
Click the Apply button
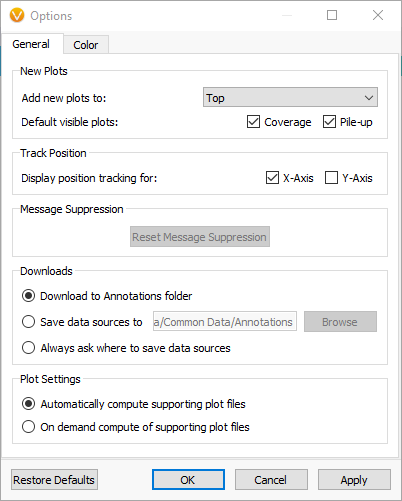[x=354, y=480]
